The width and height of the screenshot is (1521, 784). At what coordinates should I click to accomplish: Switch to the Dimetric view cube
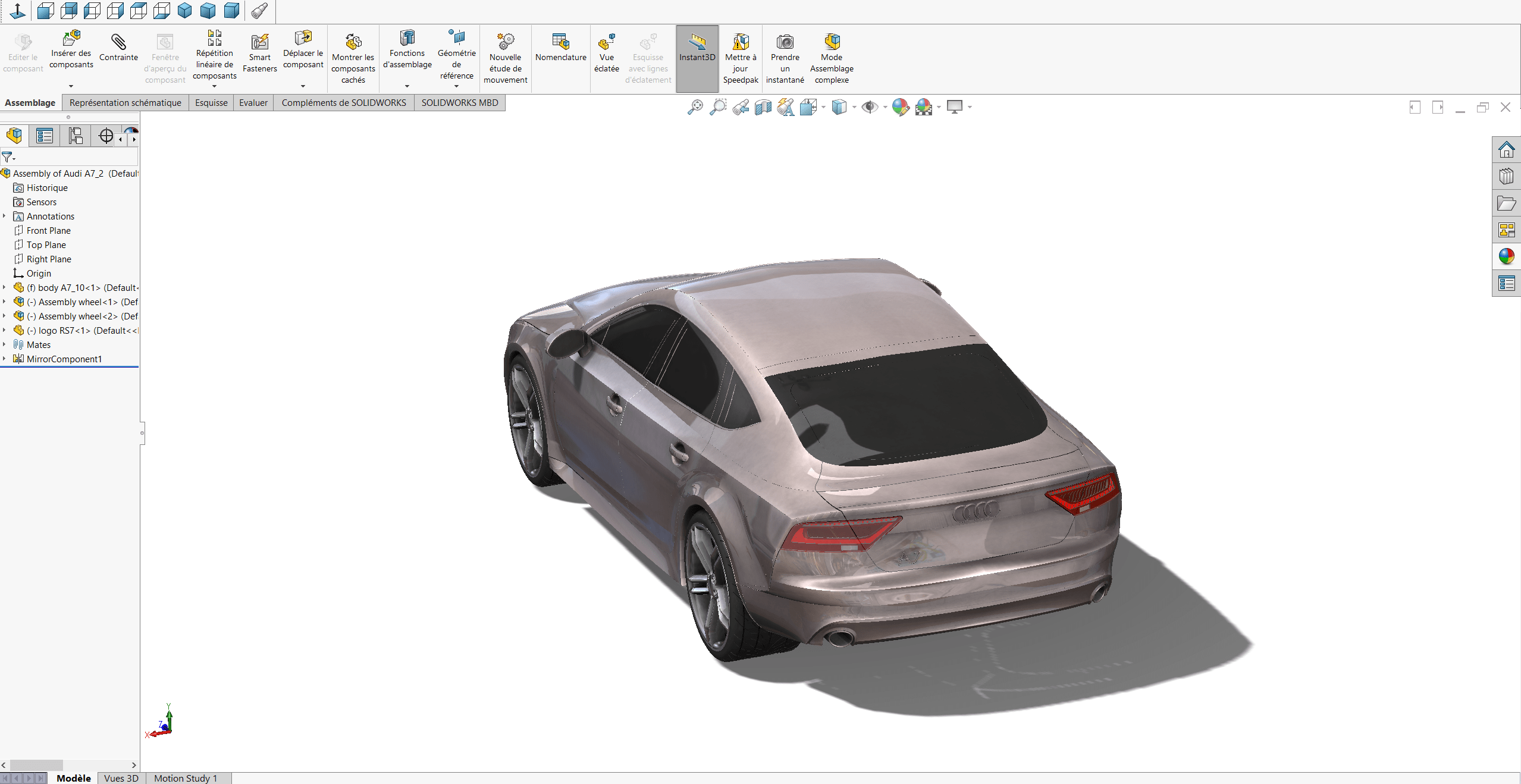pos(231,11)
